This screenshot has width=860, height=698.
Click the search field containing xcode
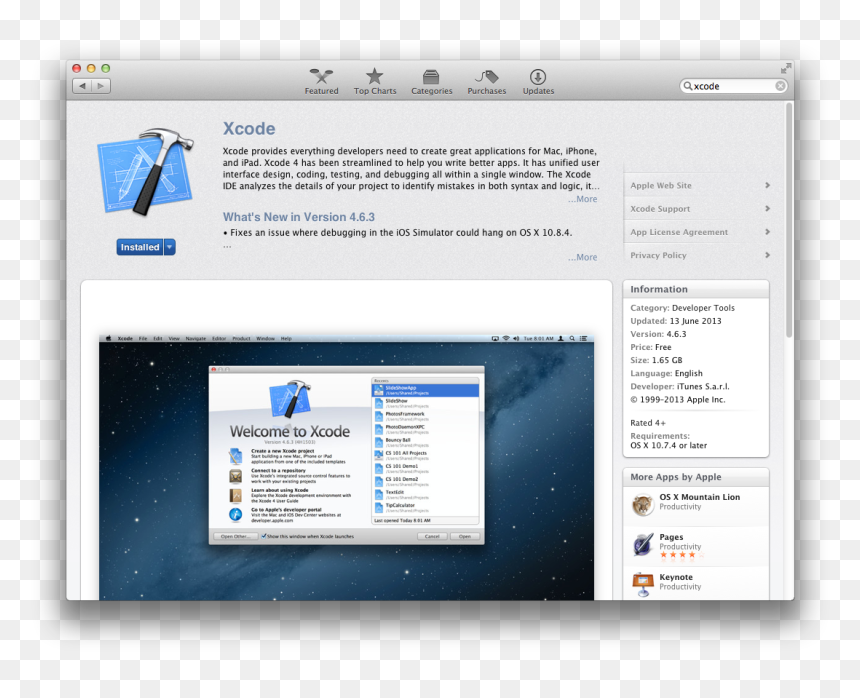(x=733, y=86)
